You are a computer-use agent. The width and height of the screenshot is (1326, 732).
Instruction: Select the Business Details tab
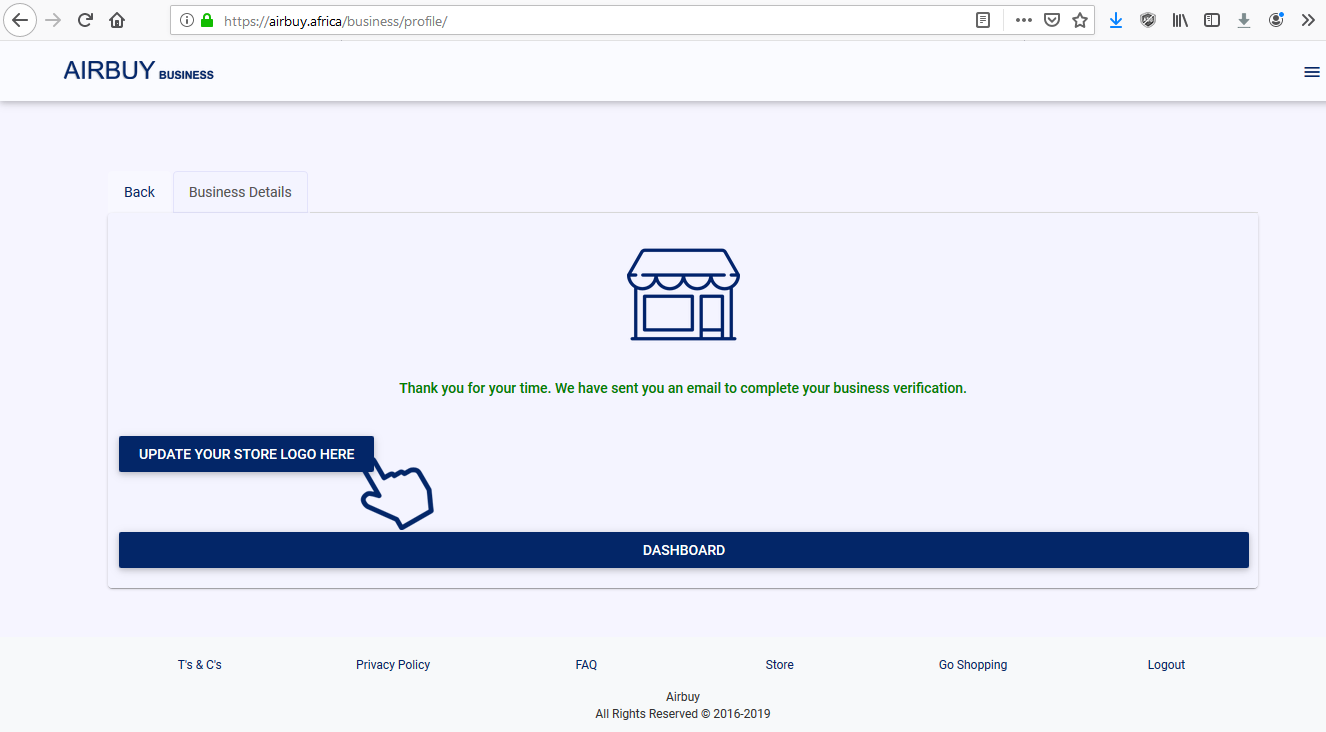pos(240,192)
